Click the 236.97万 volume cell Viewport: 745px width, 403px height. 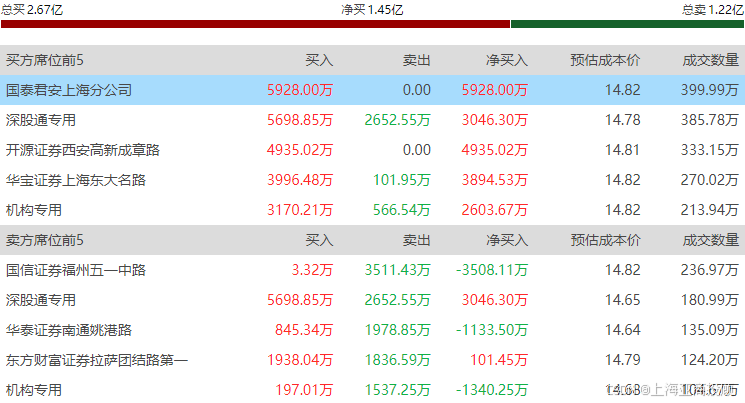pyautogui.click(x=710, y=270)
